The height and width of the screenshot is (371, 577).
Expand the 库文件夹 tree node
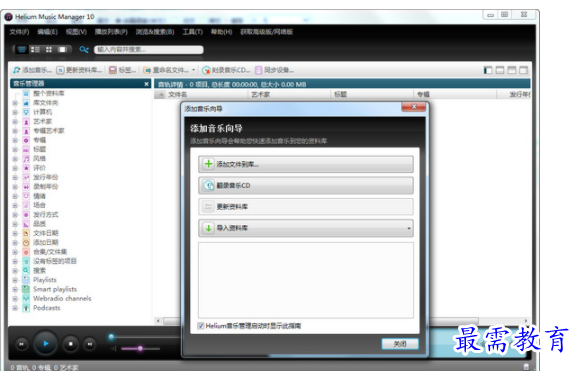pos(15,103)
